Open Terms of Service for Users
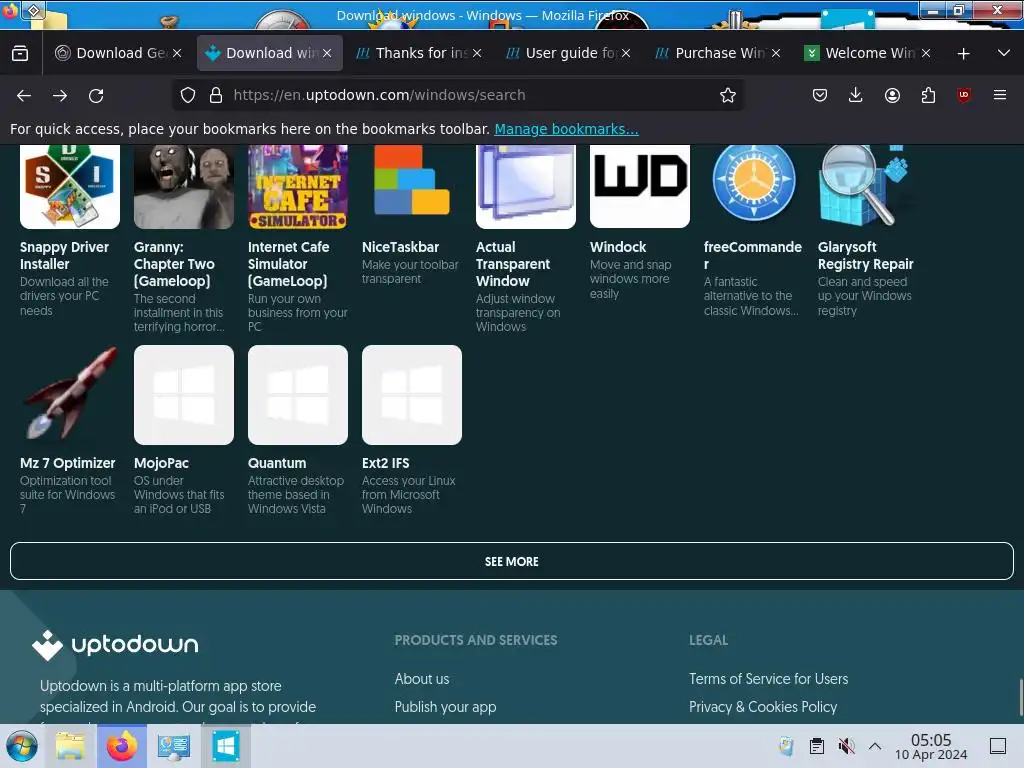 coord(769,679)
